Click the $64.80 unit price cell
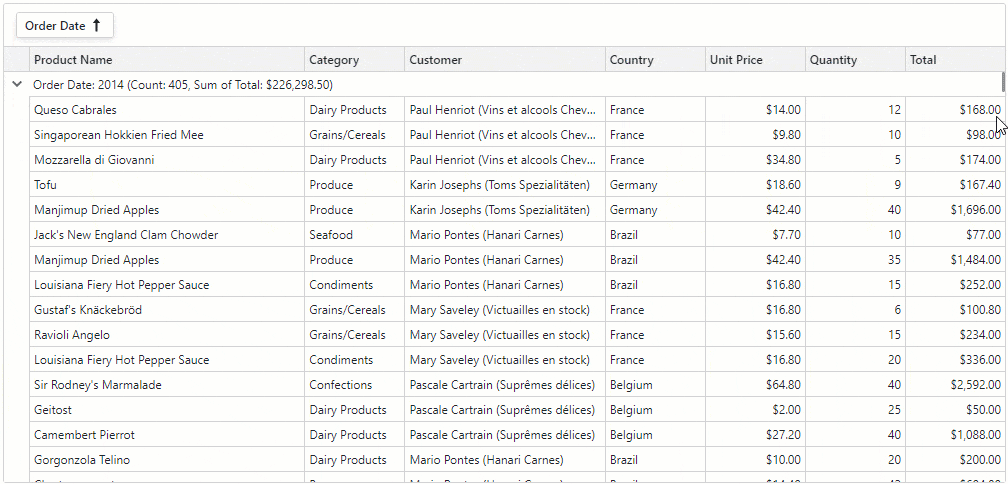Screen dimensions: 1008x484 [x=780, y=385]
